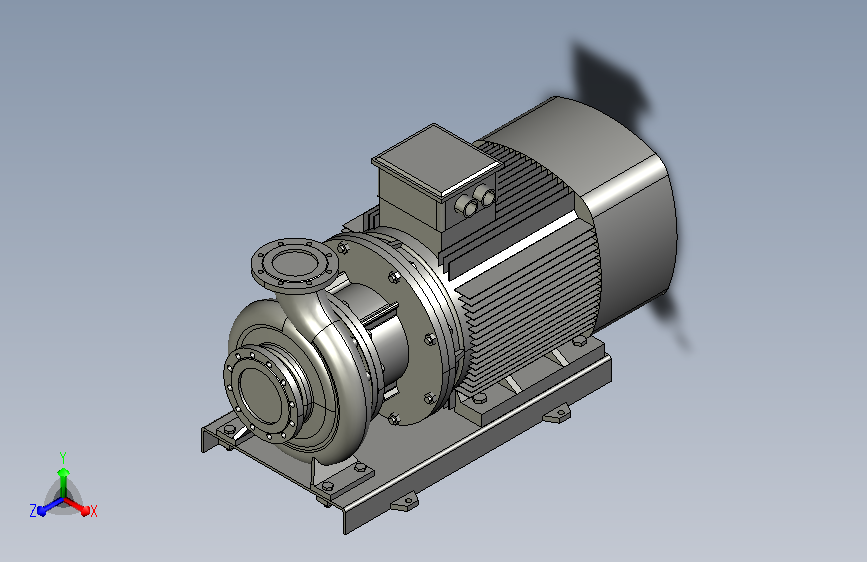Click the green Y axis arrow of triad
The height and width of the screenshot is (562, 867).
[x=64, y=483]
